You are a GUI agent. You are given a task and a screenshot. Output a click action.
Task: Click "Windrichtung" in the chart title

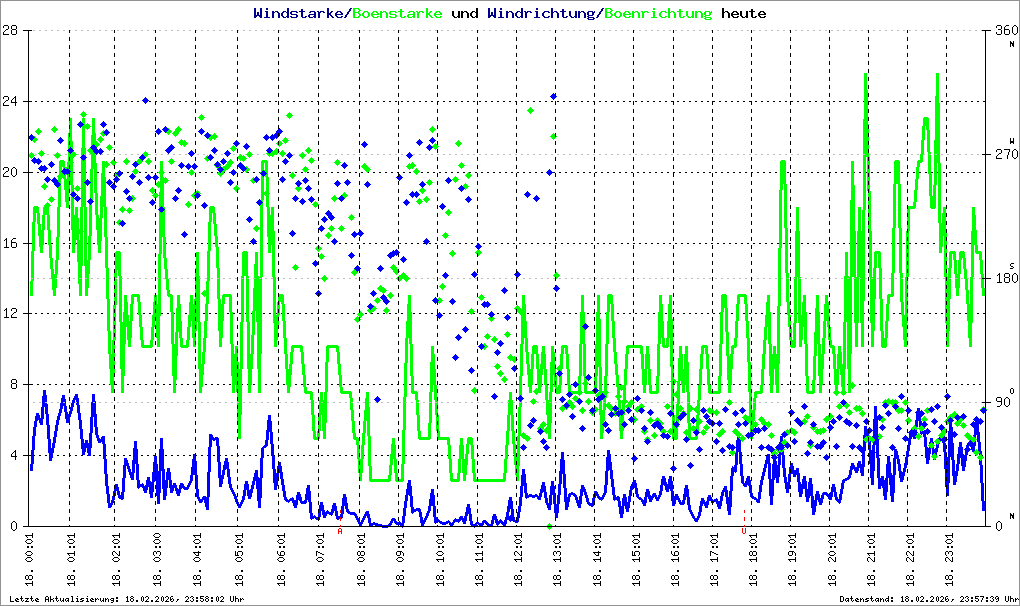coord(541,13)
